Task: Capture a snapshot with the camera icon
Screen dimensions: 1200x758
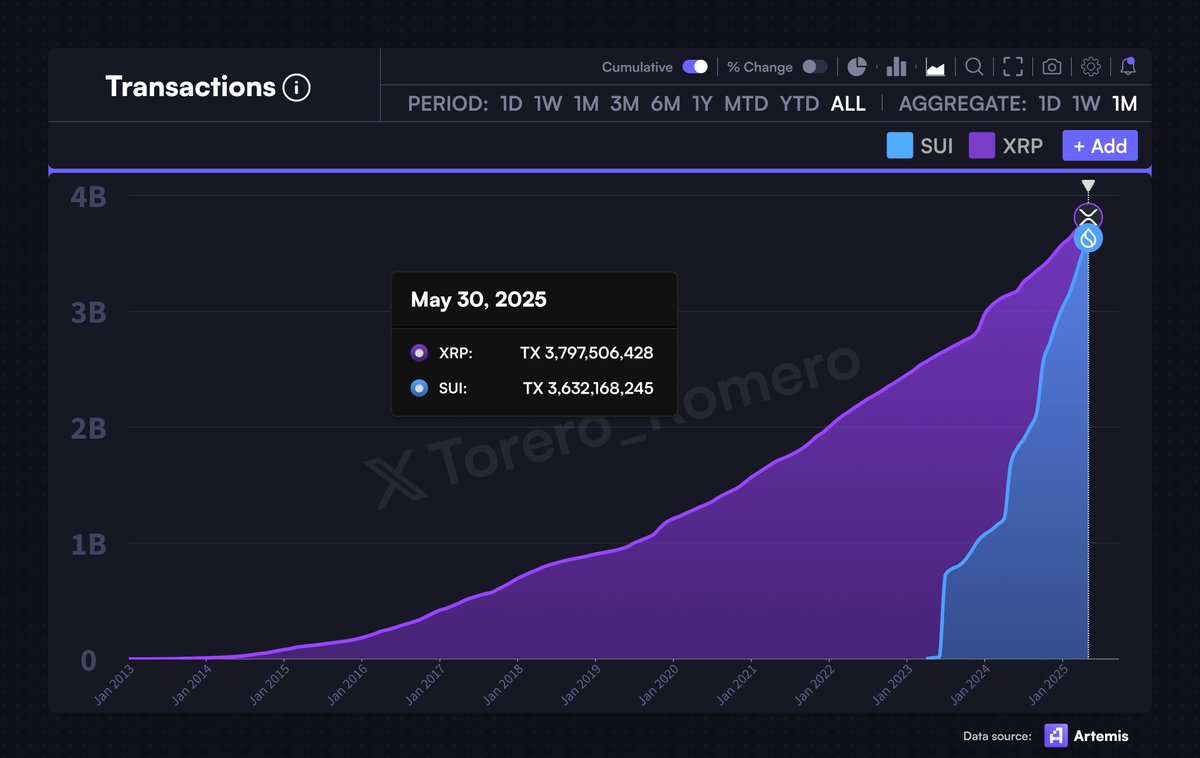Action: tap(1050, 66)
